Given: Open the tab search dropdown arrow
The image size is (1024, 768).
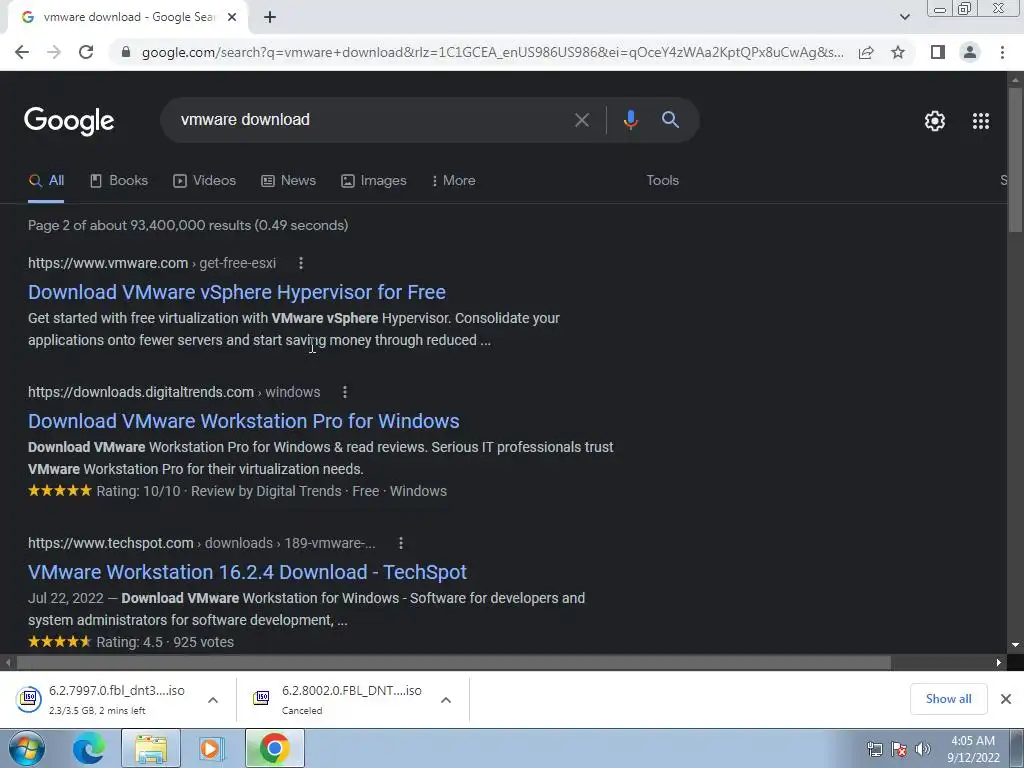Looking at the screenshot, I should coord(904,17).
